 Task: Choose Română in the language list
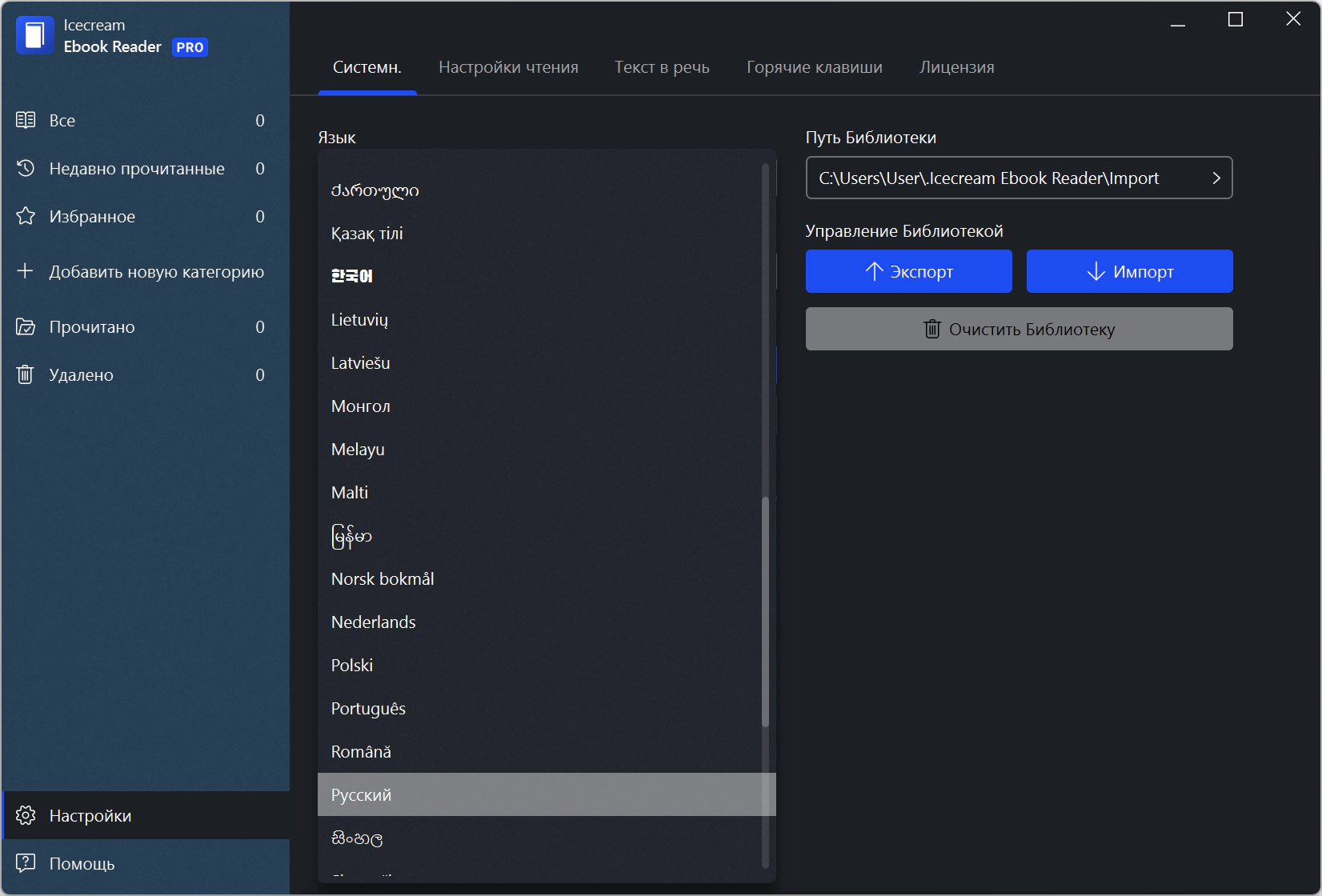(547, 752)
